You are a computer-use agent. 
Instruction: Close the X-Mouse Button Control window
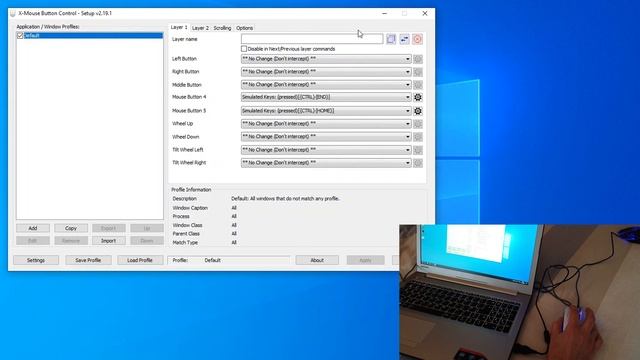(x=424, y=13)
